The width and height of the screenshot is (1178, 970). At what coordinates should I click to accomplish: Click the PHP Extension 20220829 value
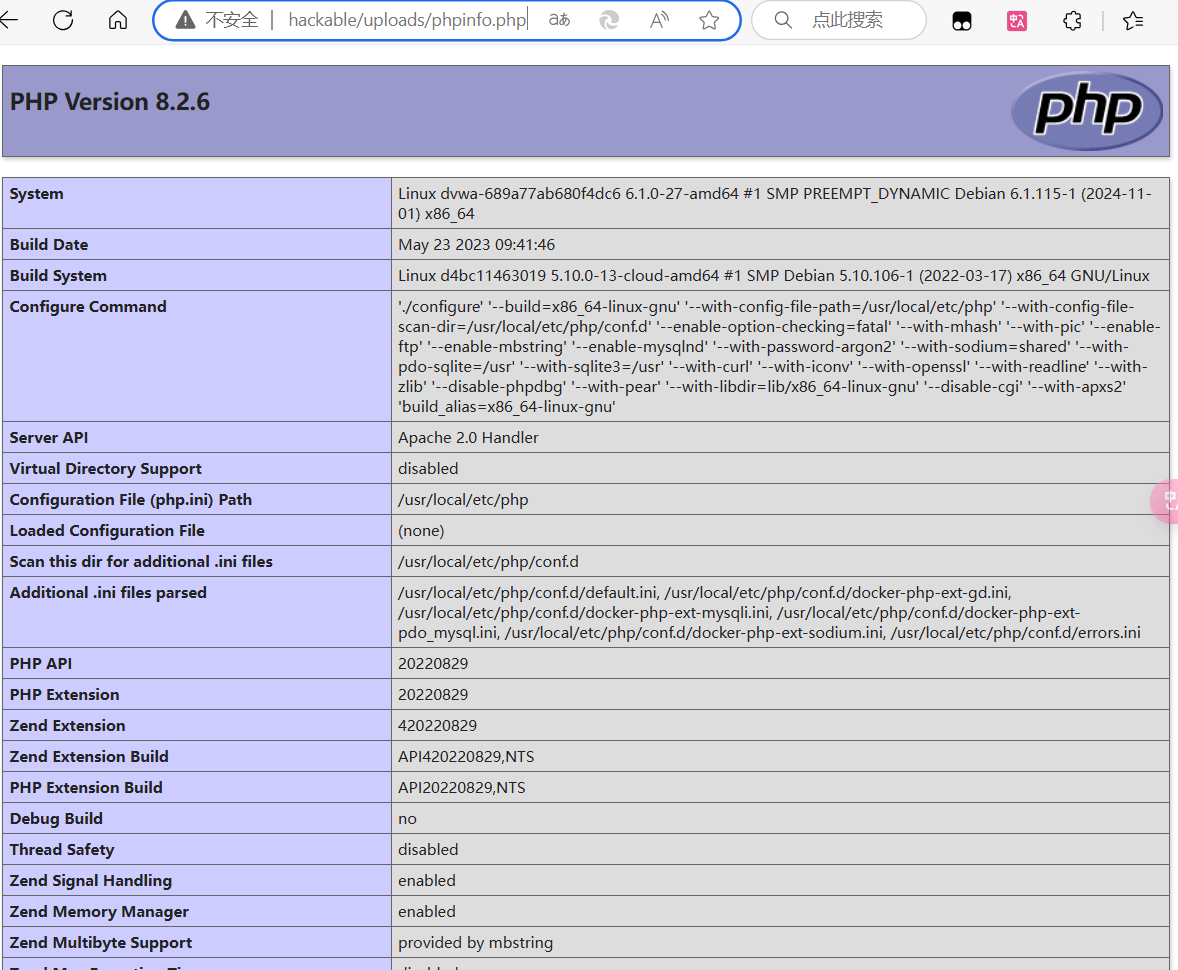point(433,694)
